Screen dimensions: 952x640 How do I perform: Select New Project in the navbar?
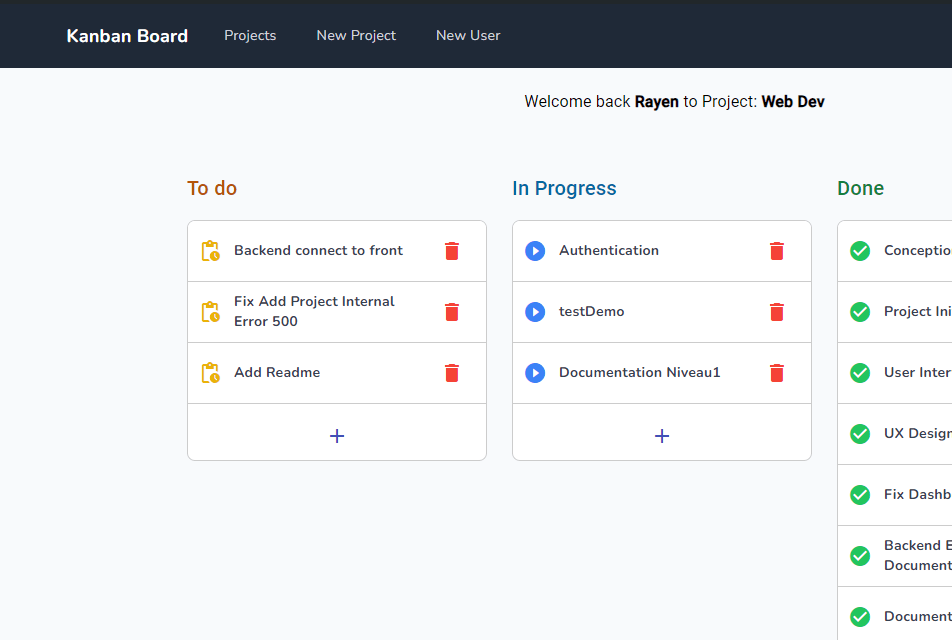[x=355, y=35]
